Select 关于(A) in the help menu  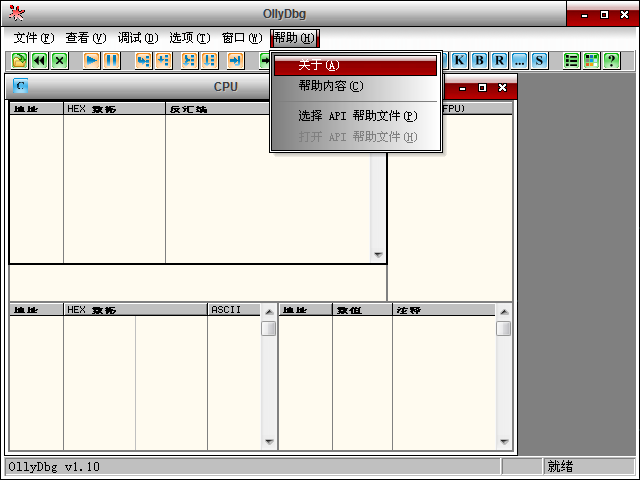356,65
